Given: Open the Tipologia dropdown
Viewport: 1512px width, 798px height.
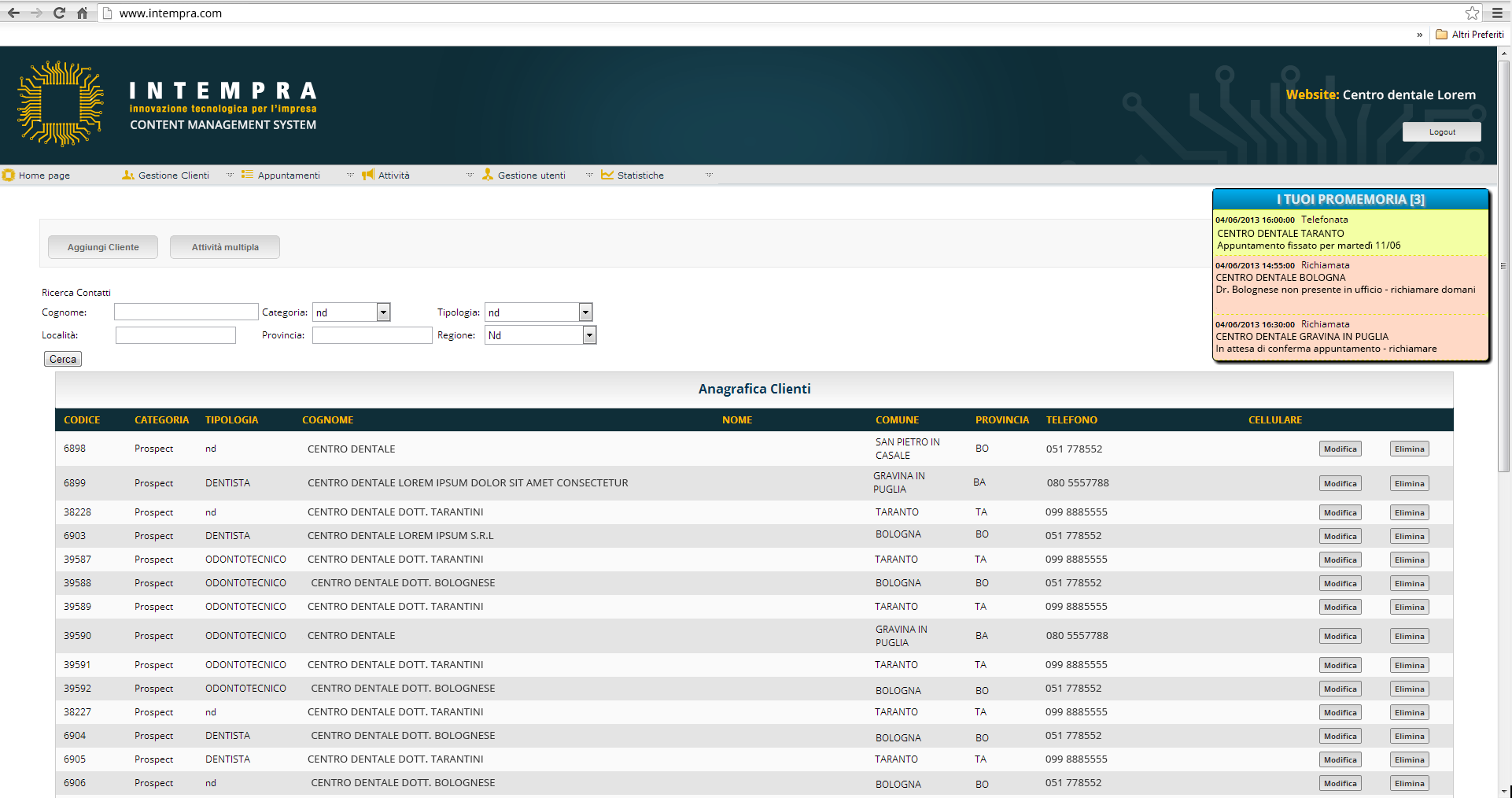Looking at the screenshot, I should pyautogui.click(x=538, y=312).
